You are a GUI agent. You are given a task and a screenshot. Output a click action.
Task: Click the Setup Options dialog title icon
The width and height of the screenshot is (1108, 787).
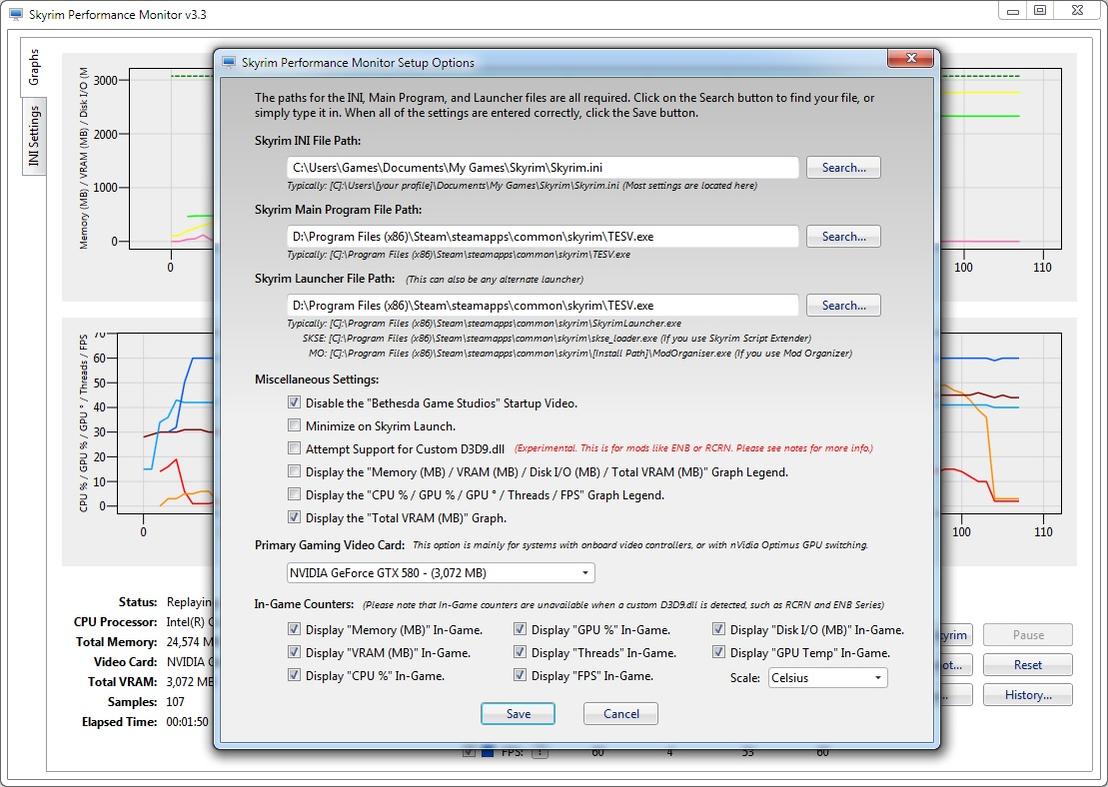click(228, 62)
